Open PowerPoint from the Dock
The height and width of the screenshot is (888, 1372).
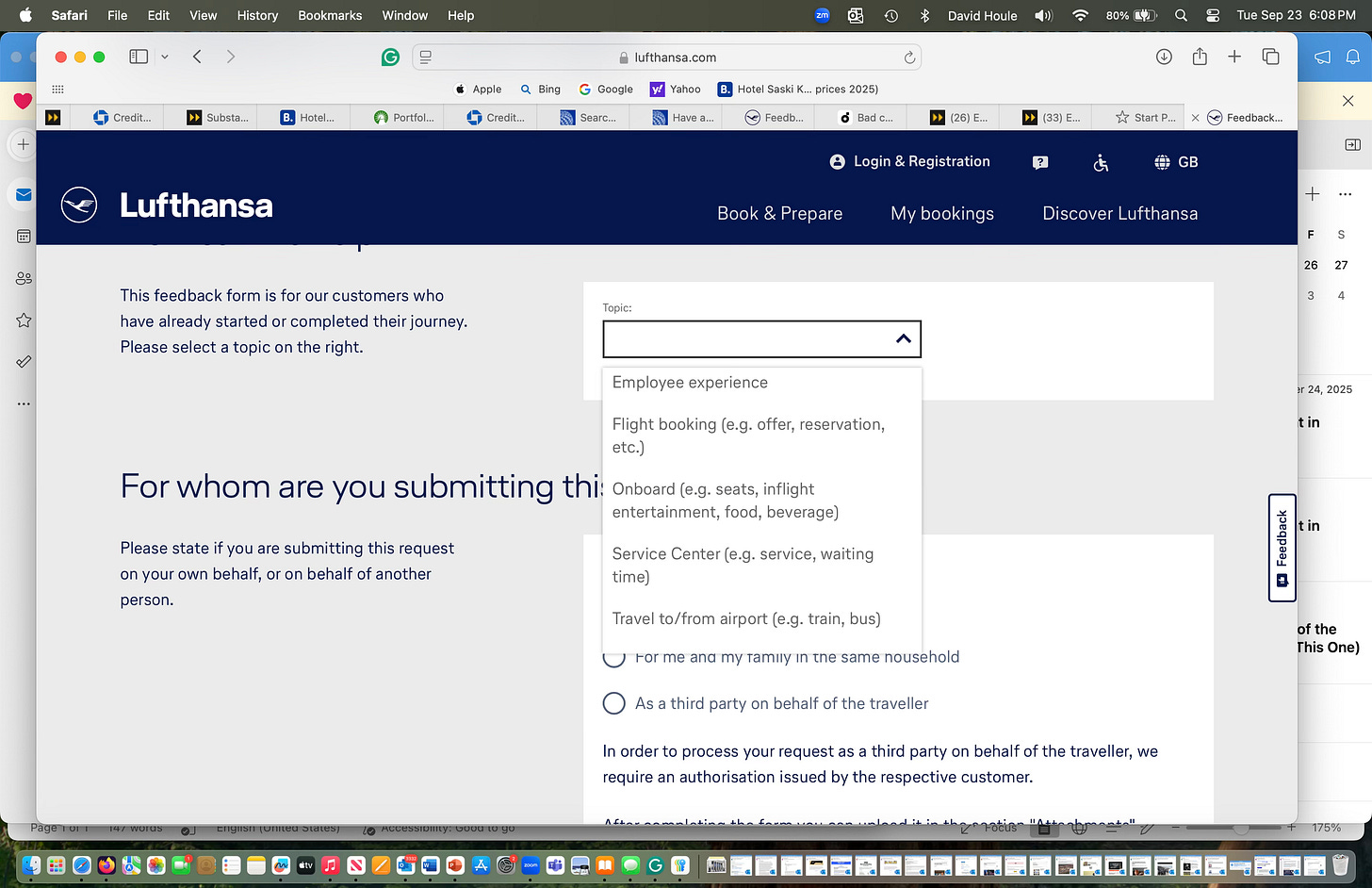(x=455, y=864)
